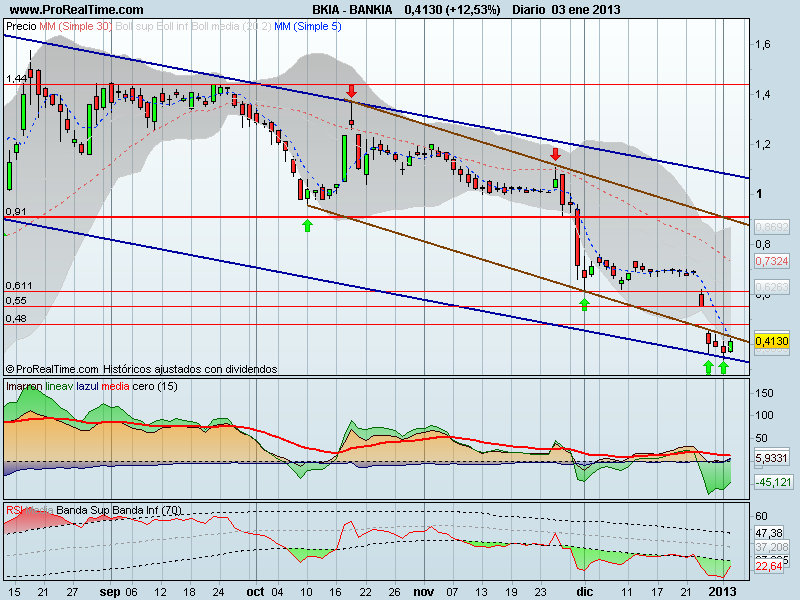
Task: Select the red 22,64 RSI value box
Action: point(769,566)
